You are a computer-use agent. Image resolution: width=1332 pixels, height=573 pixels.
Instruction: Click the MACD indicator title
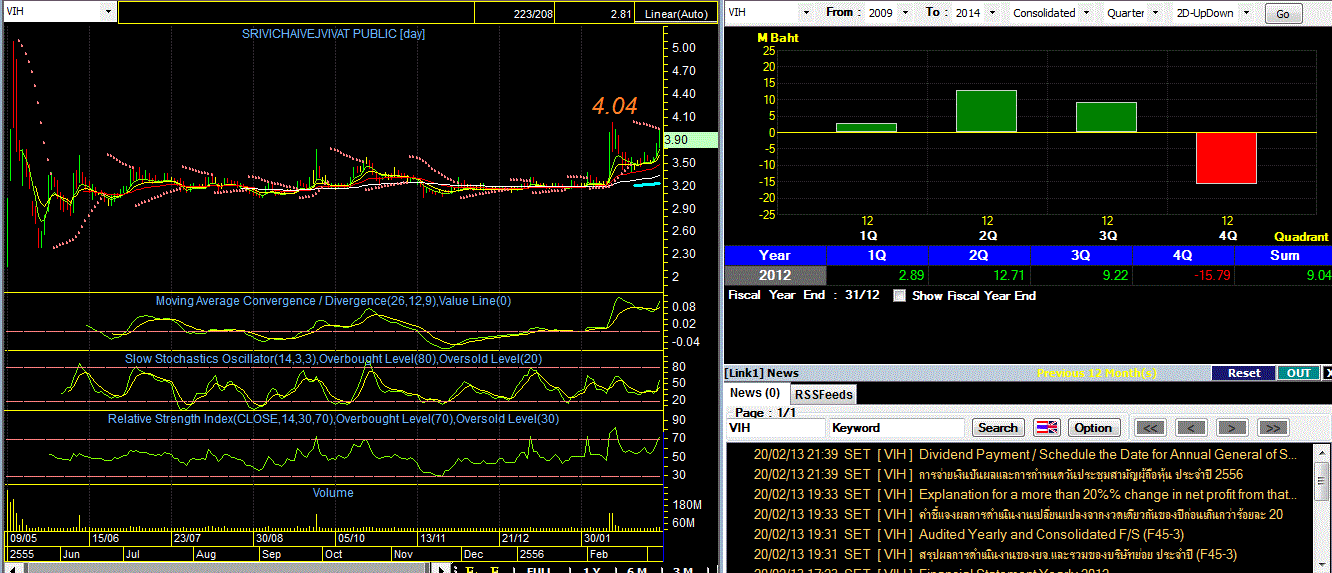tap(333, 301)
